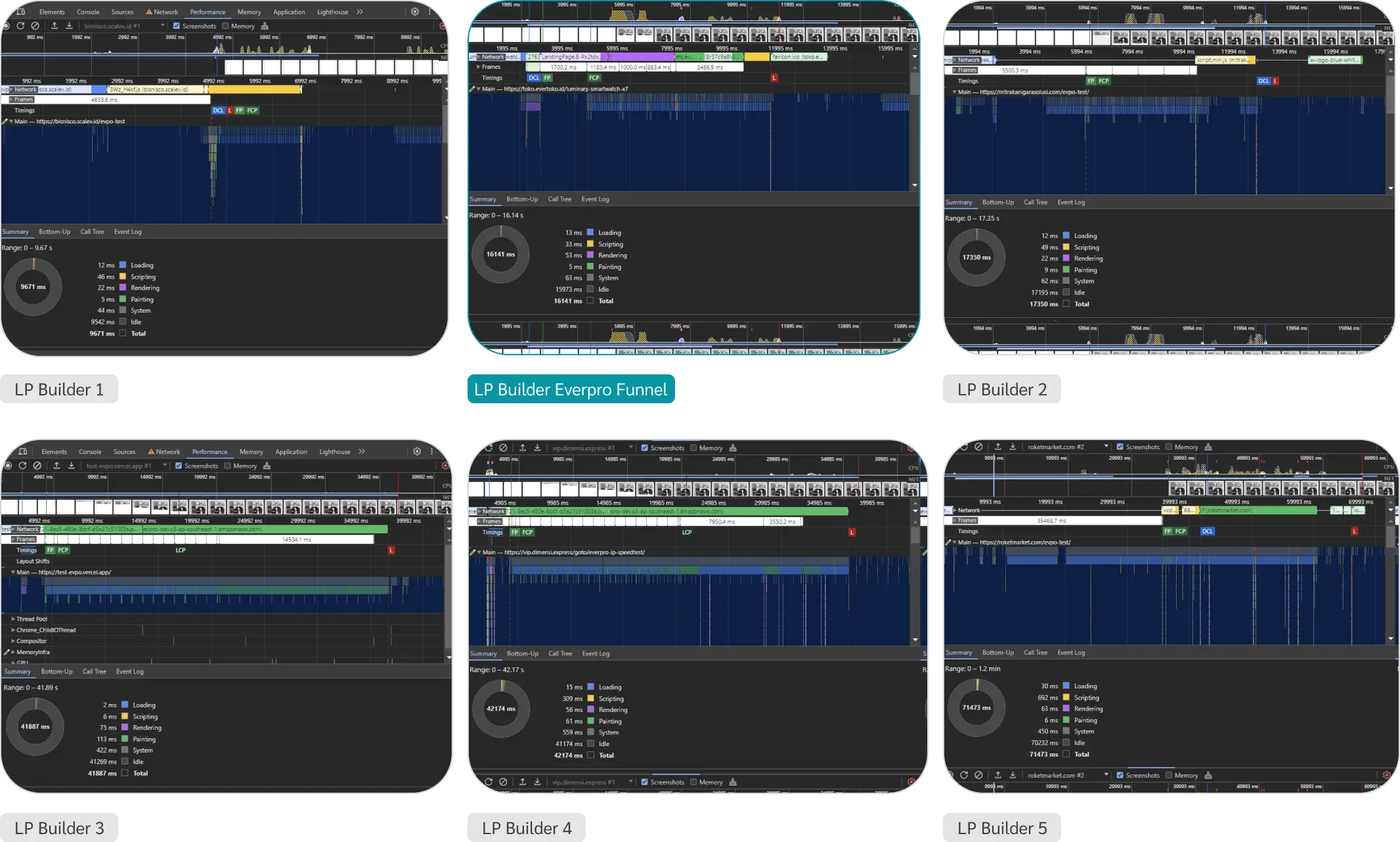Open DevTools kebab menu in LP Builder 1
The width and height of the screenshot is (1400, 842).
tap(429, 12)
